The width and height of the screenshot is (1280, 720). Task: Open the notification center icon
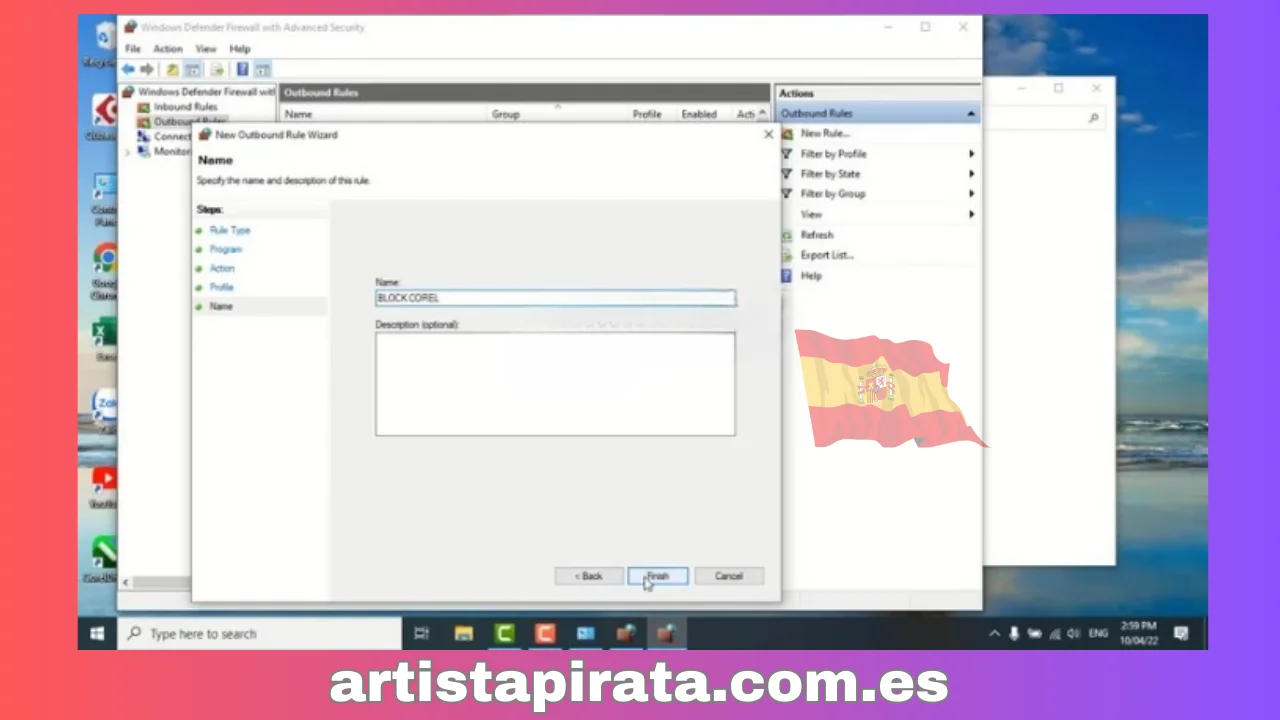[1181, 633]
